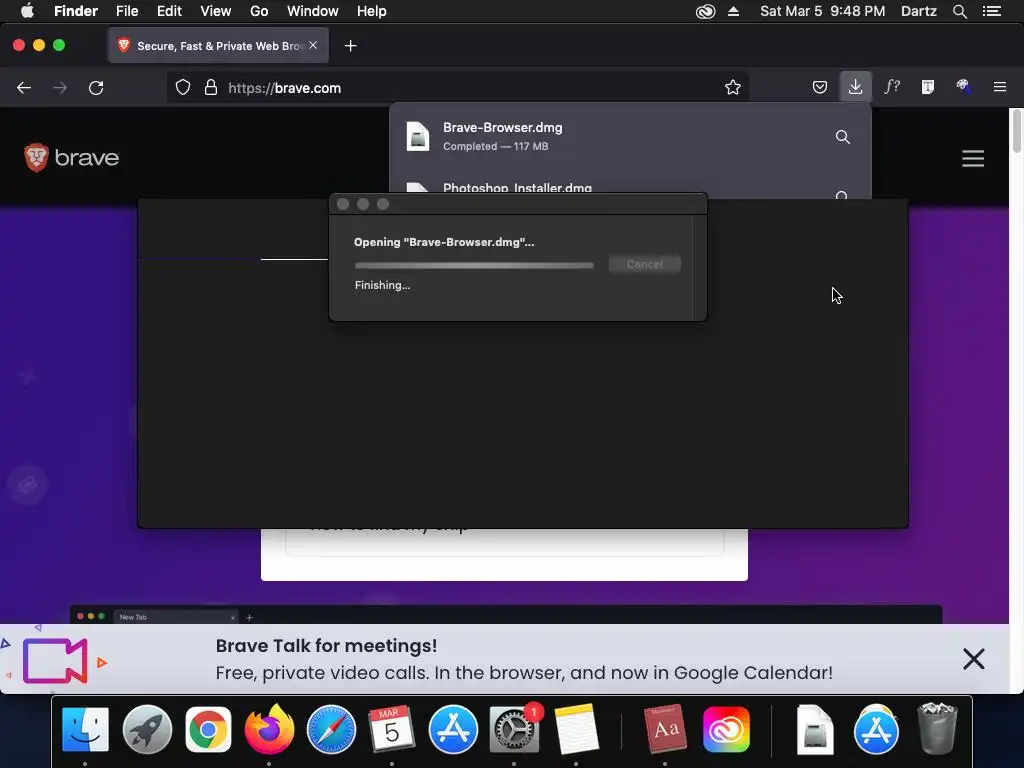This screenshot has width=1024, height=768.
Task: Show Brave-Browser.dmg in Finder via magnifier
Action: 842,137
